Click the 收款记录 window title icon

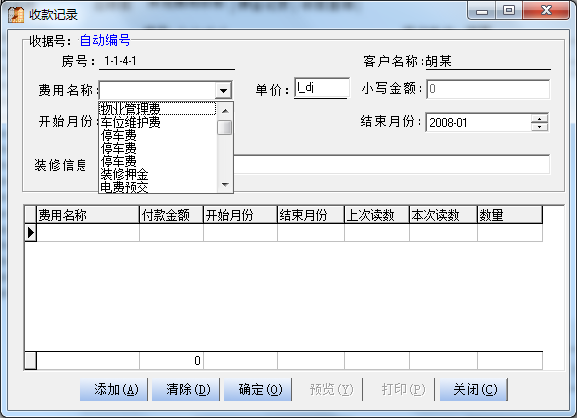16,15
